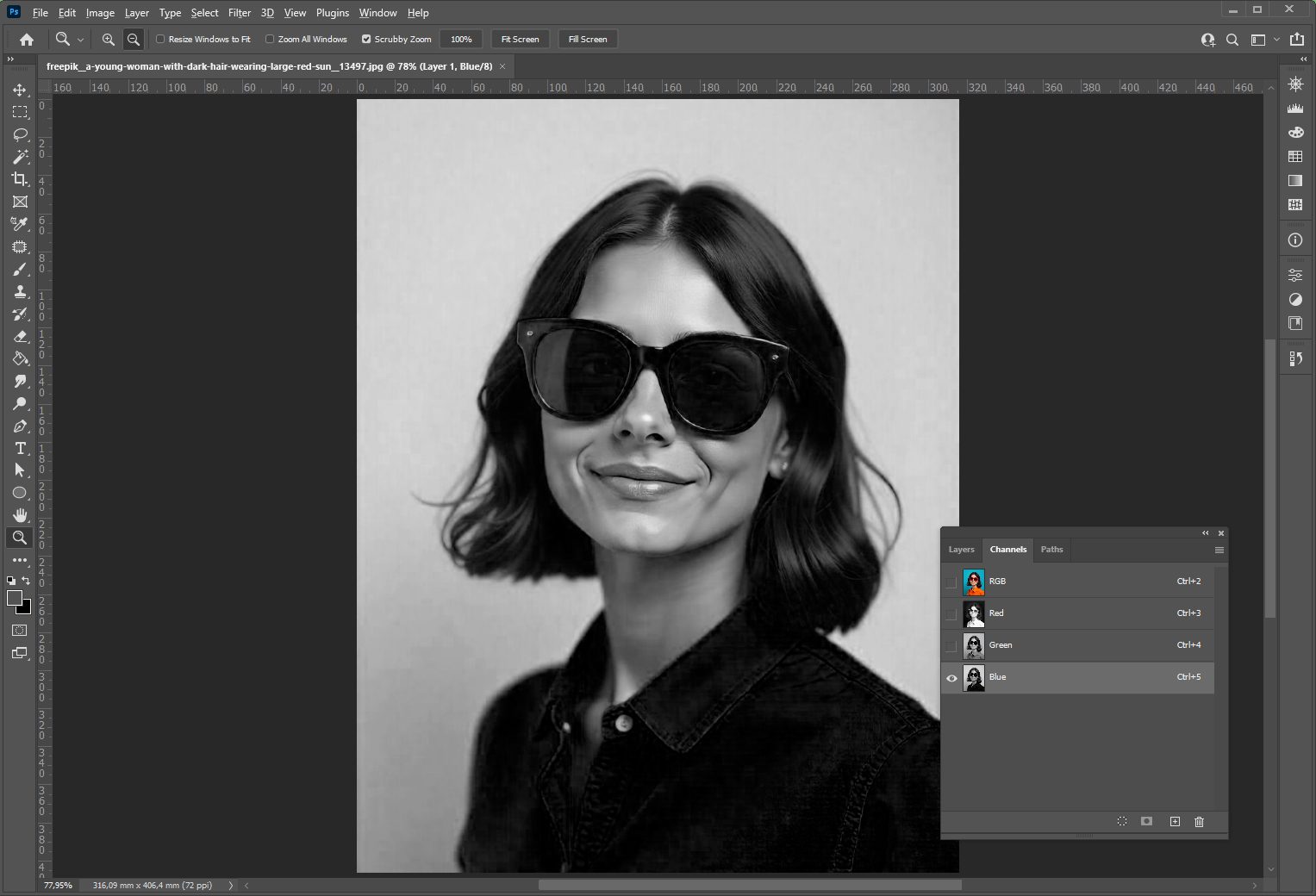Screen dimensions: 1316x896
Task: Click the horizontal scrollbar thumb
Action: (750, 885)
